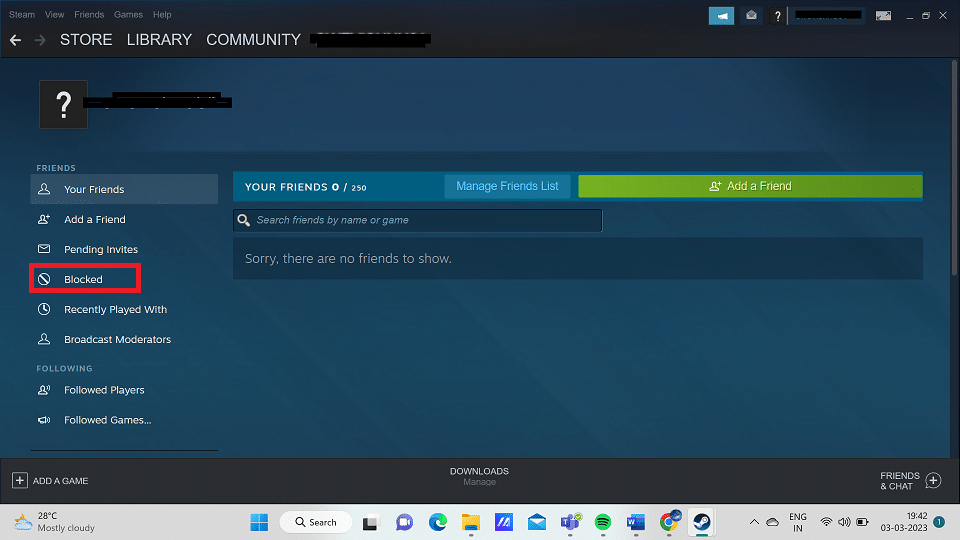Viewport: 960px width, 540px height.
Task: Open the Games menu
Action: [128, 15]
